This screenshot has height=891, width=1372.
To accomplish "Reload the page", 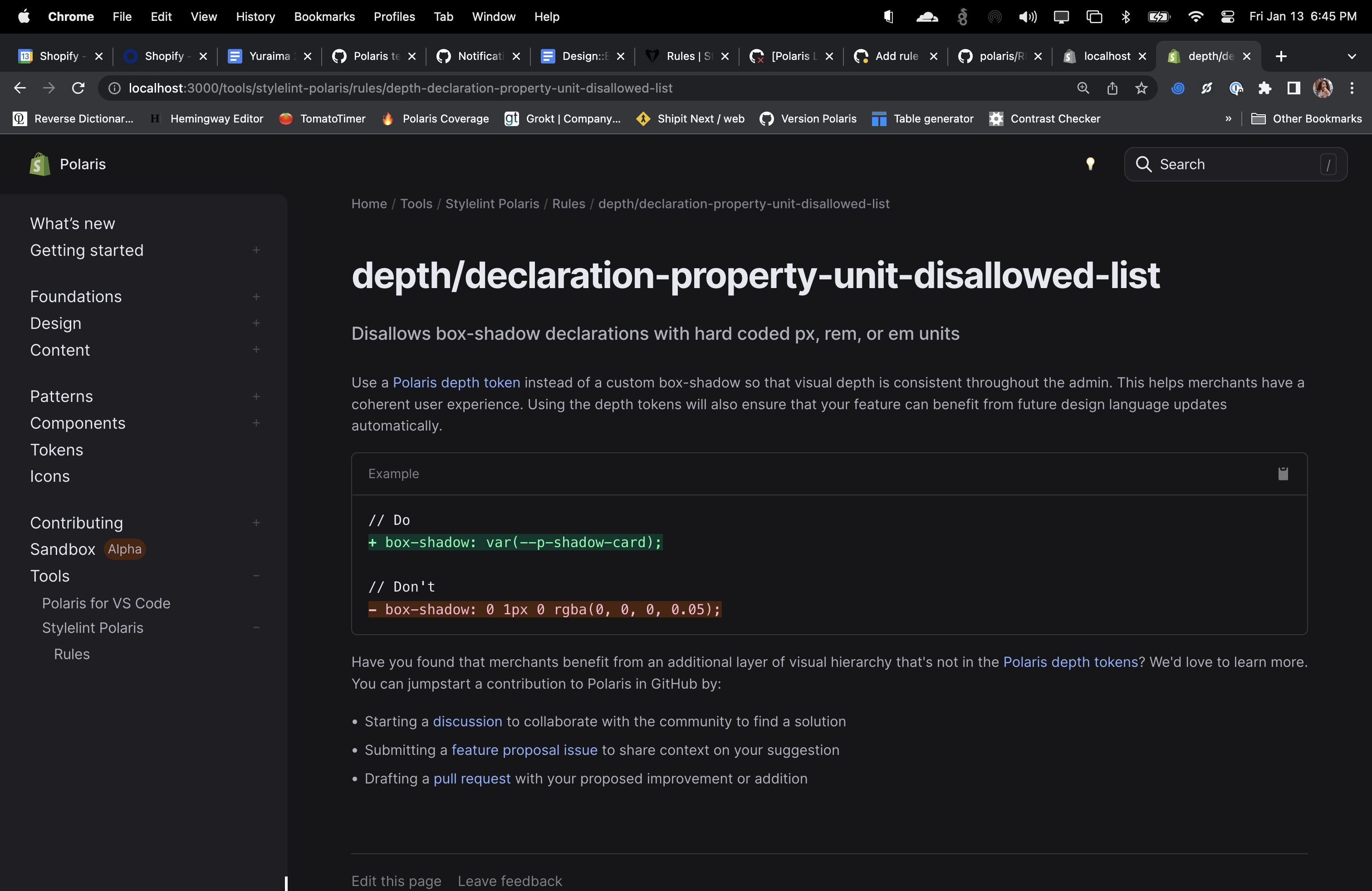I will click(78, 88).
